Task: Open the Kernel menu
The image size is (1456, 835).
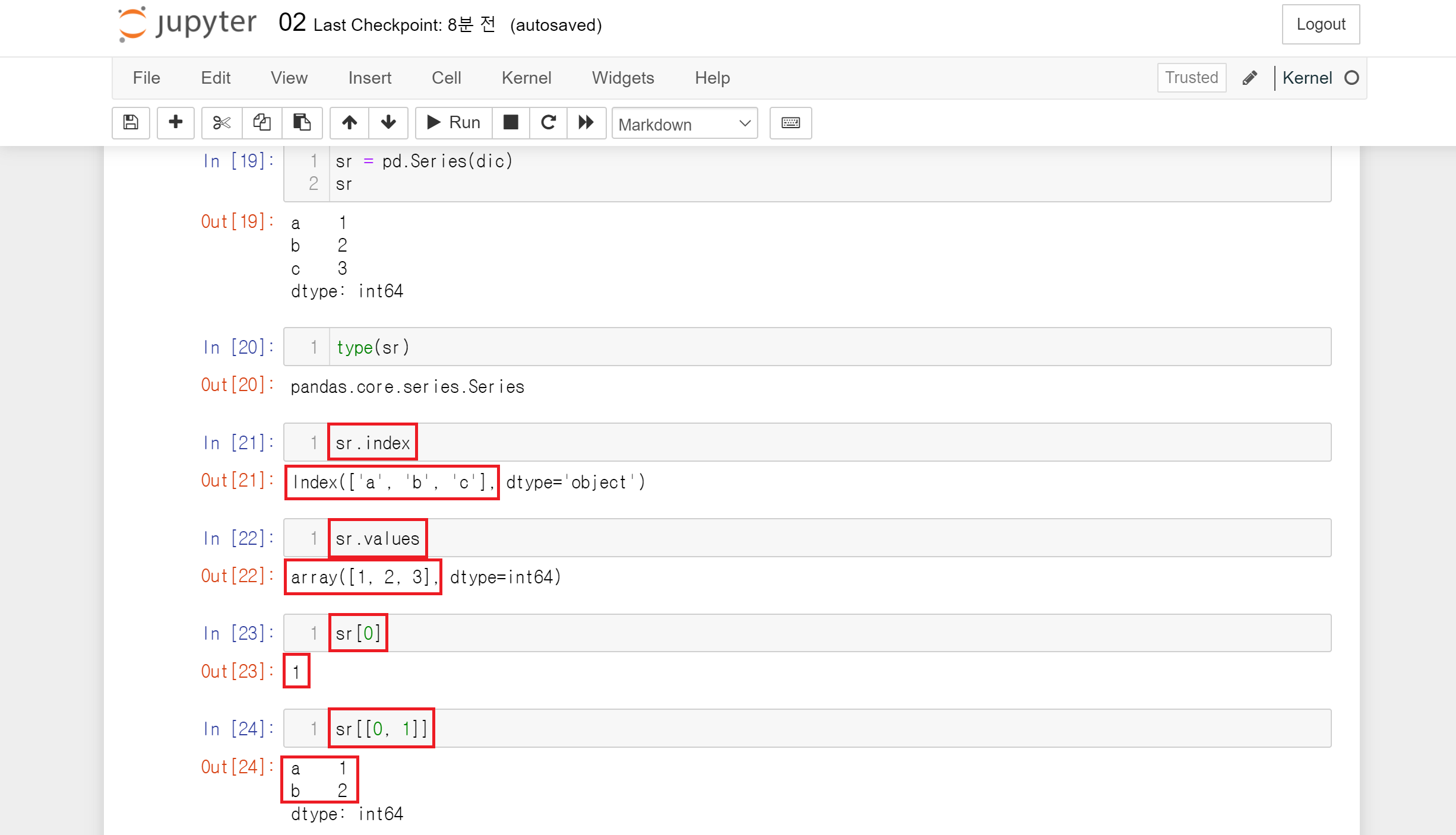Action: [x=526, y=78]
